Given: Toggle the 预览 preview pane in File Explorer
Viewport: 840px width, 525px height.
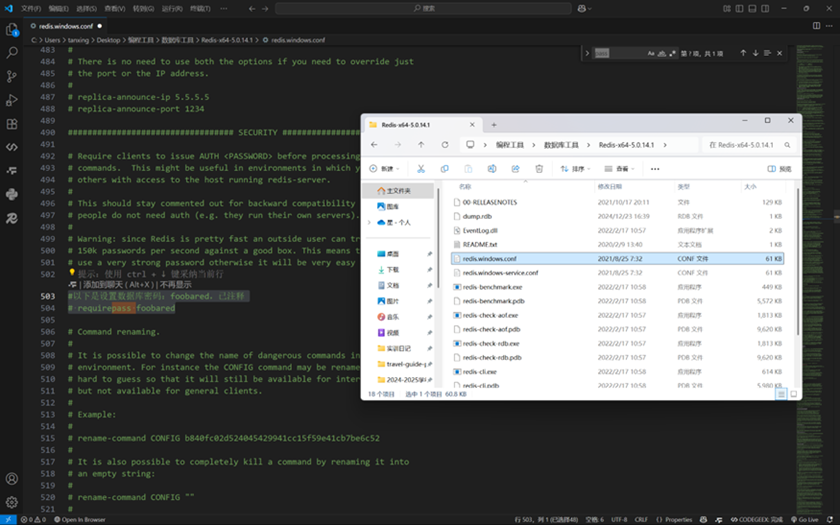Looking at the screenshot, I should pyautogui.click(x=779, y=169).
